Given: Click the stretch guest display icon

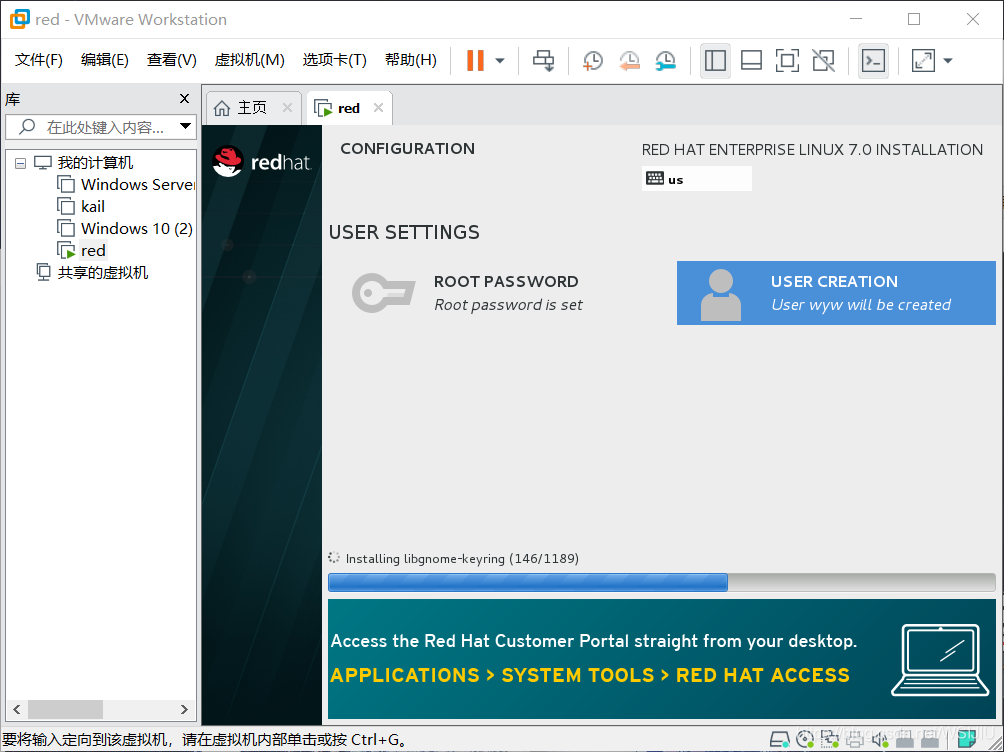Looking at the screenshot, I should 923,61.
